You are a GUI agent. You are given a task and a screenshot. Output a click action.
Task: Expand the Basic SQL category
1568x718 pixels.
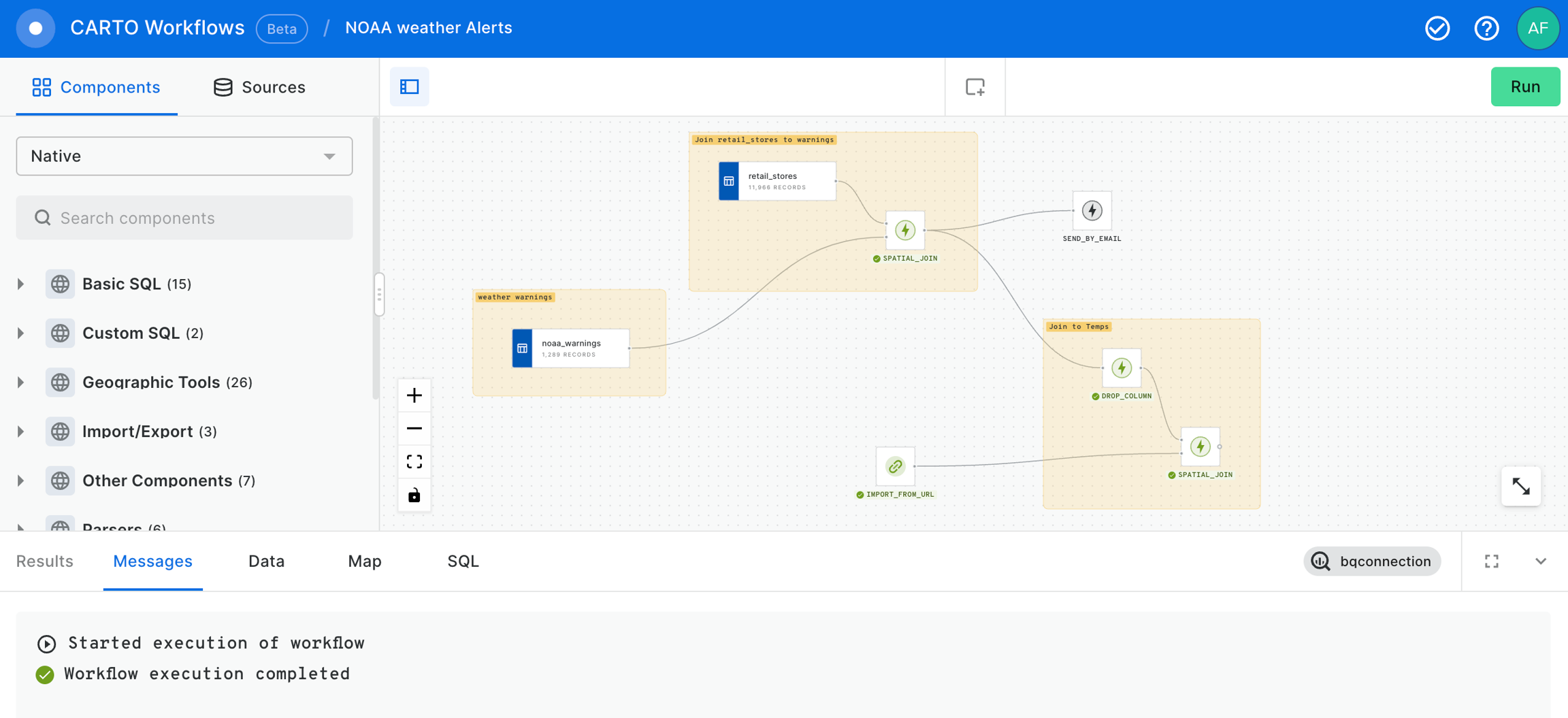(20, 284)
